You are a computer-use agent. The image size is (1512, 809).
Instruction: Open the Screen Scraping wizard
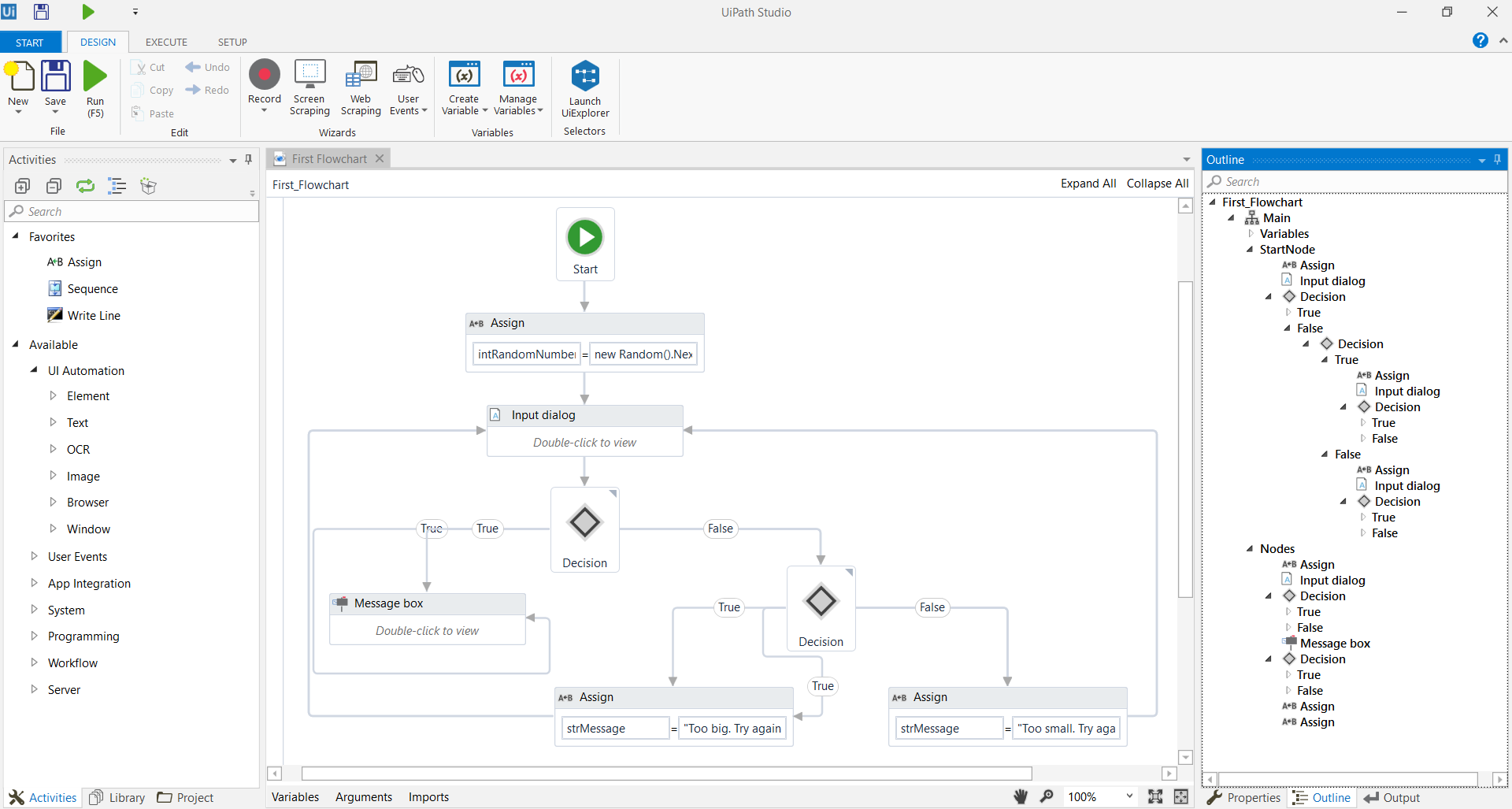(x=309, y=87)
